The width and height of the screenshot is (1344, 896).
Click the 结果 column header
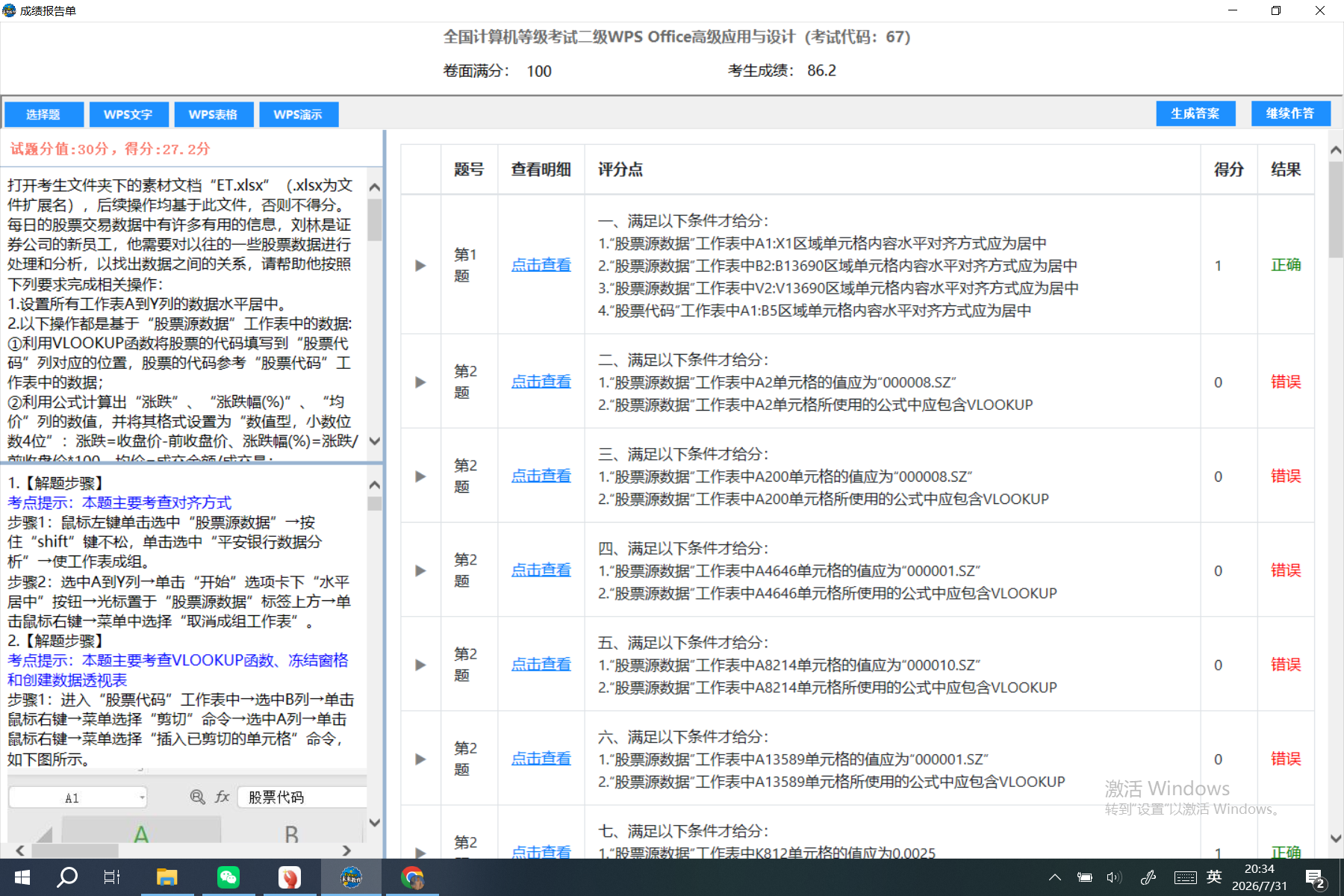point(1286,169)
